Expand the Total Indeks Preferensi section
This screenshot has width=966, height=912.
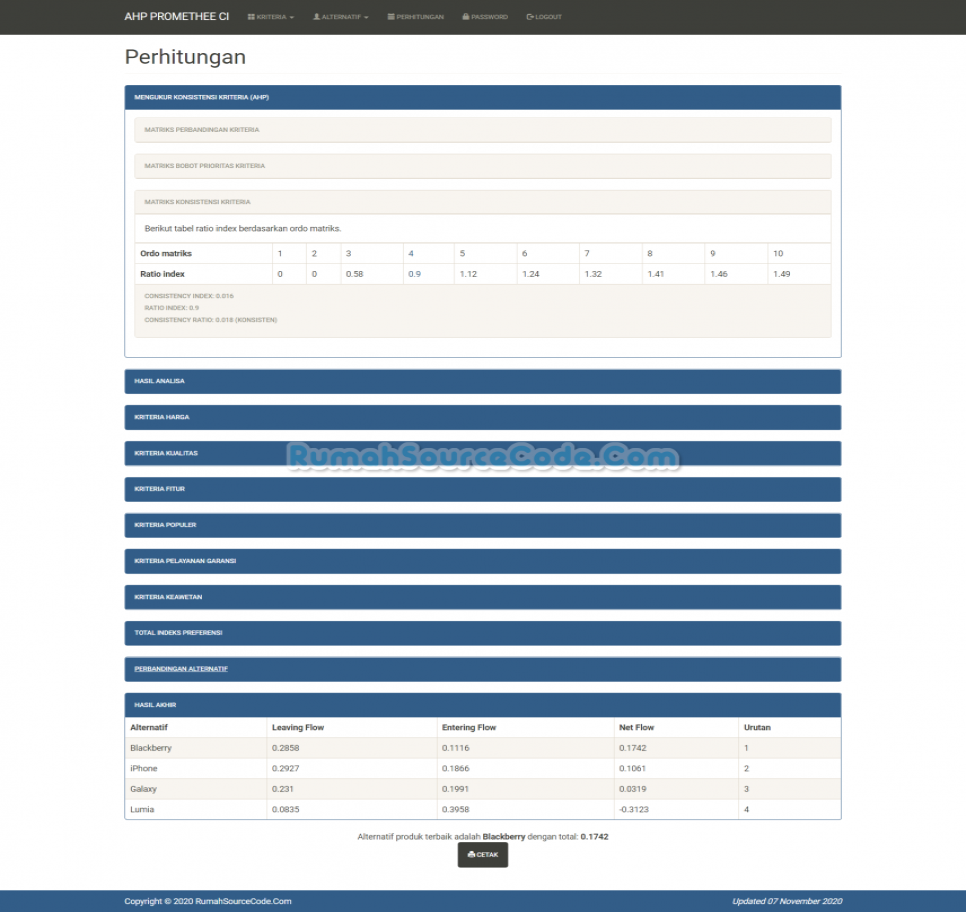click(178, 633)
